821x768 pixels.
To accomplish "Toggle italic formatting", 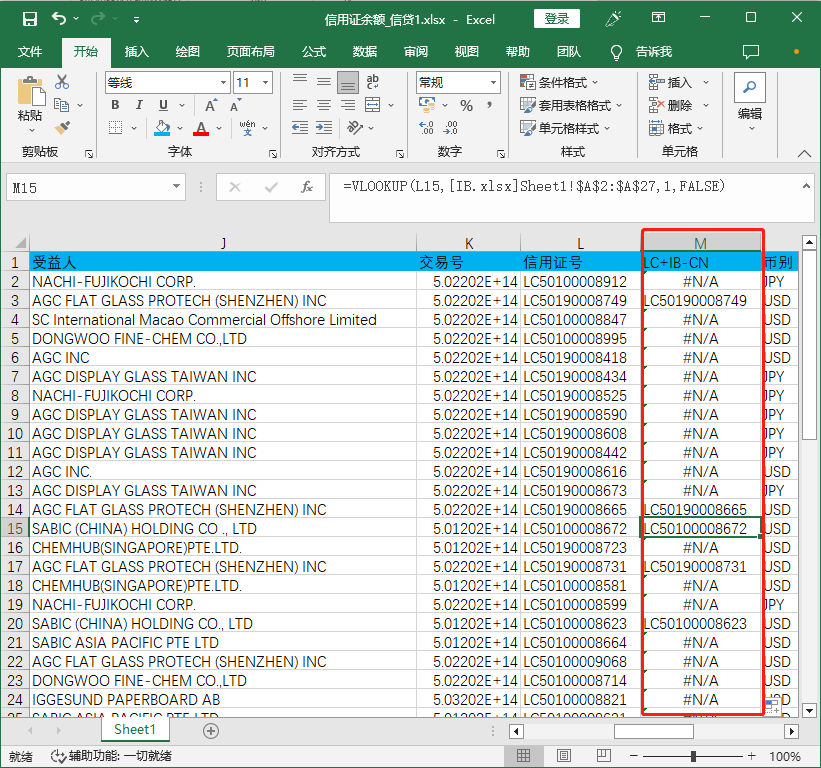I will click(x=138, y=105).
